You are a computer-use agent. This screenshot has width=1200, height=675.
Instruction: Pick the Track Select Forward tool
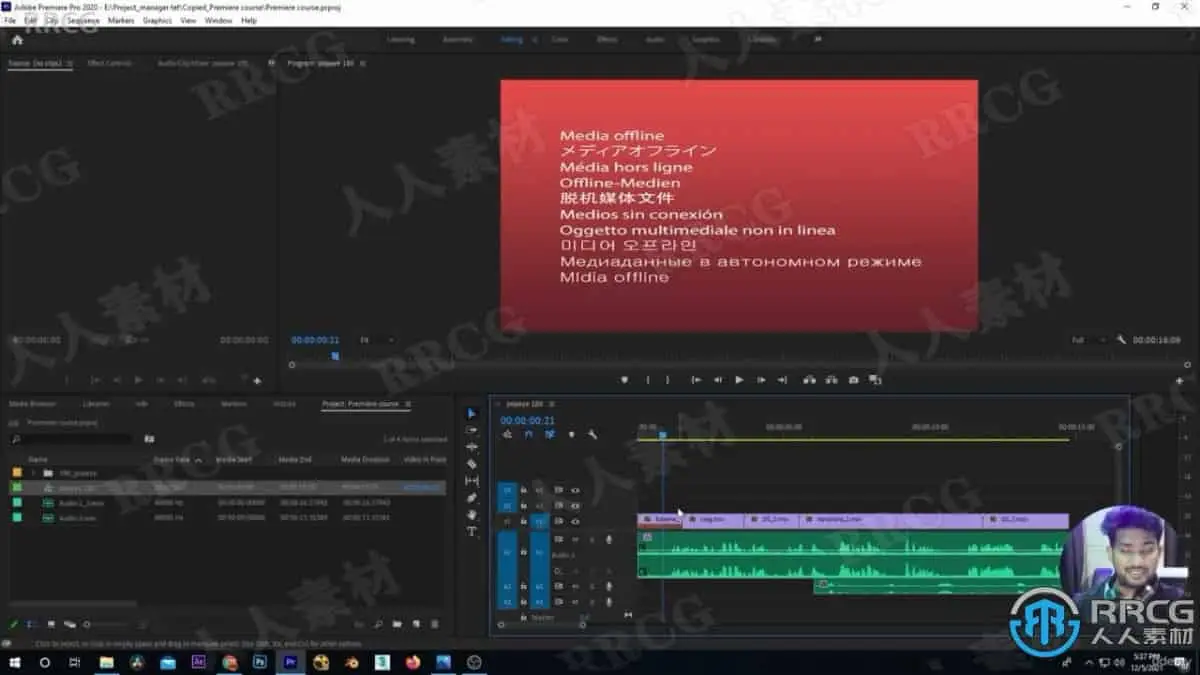(x=472, y=430)
